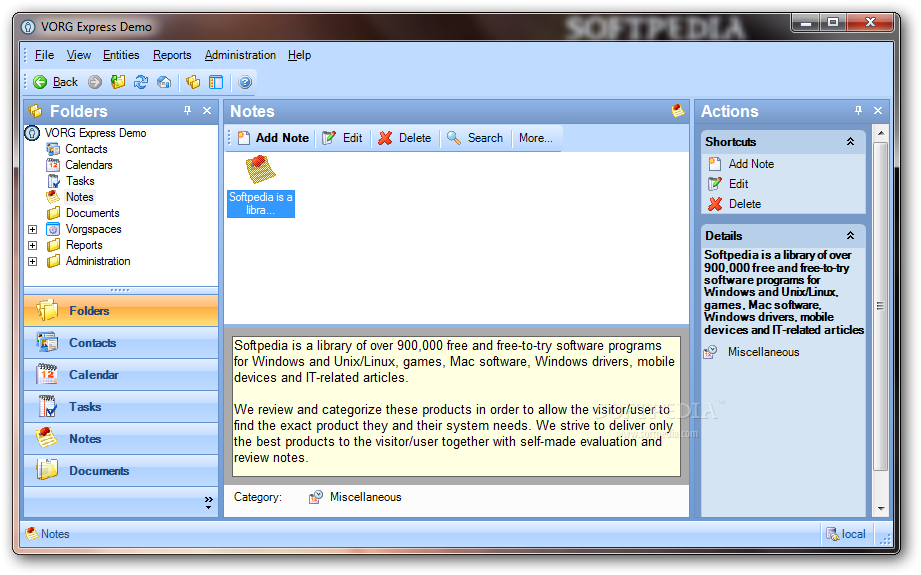Select Contacts in the folder tree

pos(86,149)
